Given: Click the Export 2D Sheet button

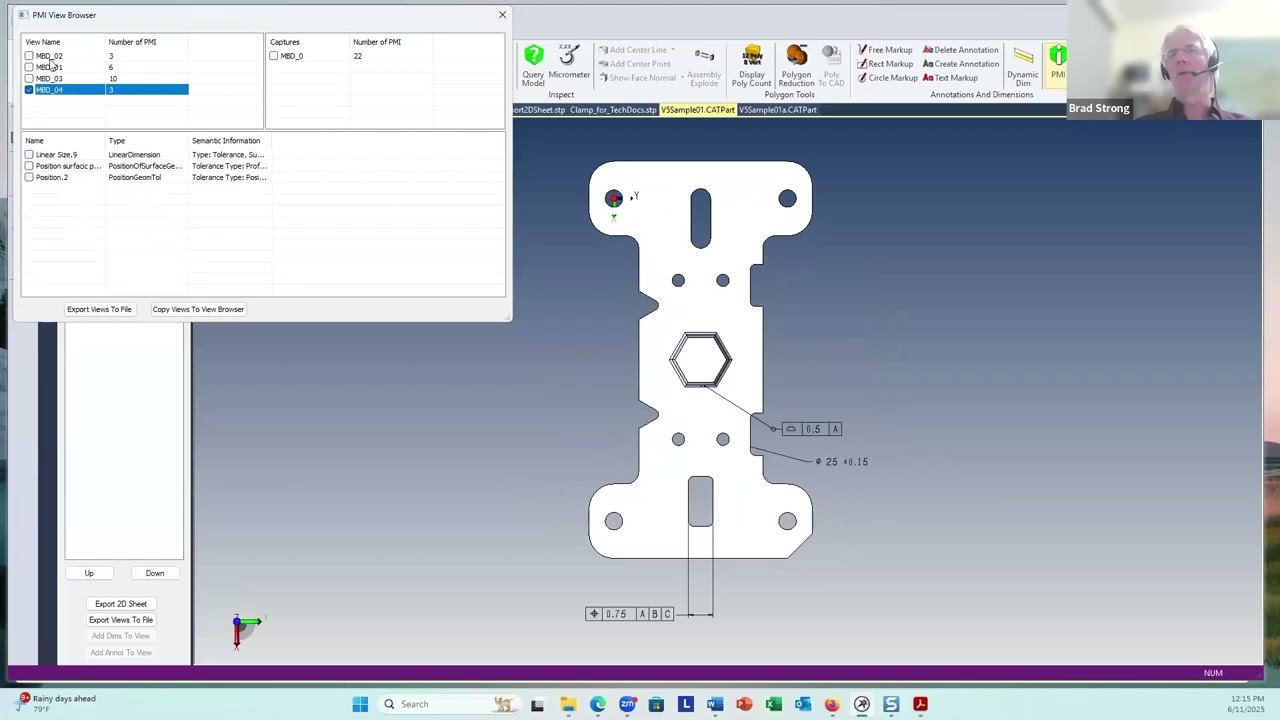Looking at the screenshot, I should (x=121, y=604).
